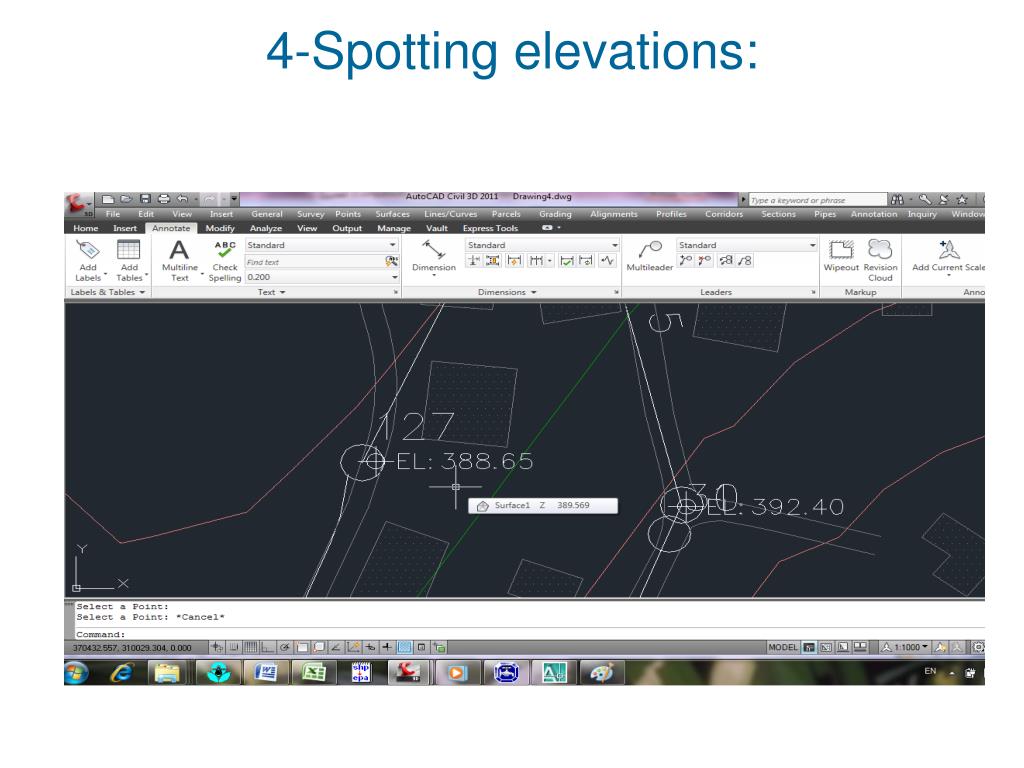Click the EL: 388.65 elevation label
The width and height of the screenshot is (1024, 768).
pos(465,461)
